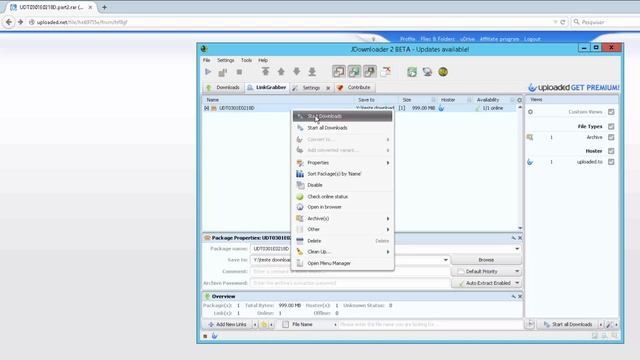Screen dimensions: 640x360
Task: Click the Move up arrow icon
Action: click(281, 71)
